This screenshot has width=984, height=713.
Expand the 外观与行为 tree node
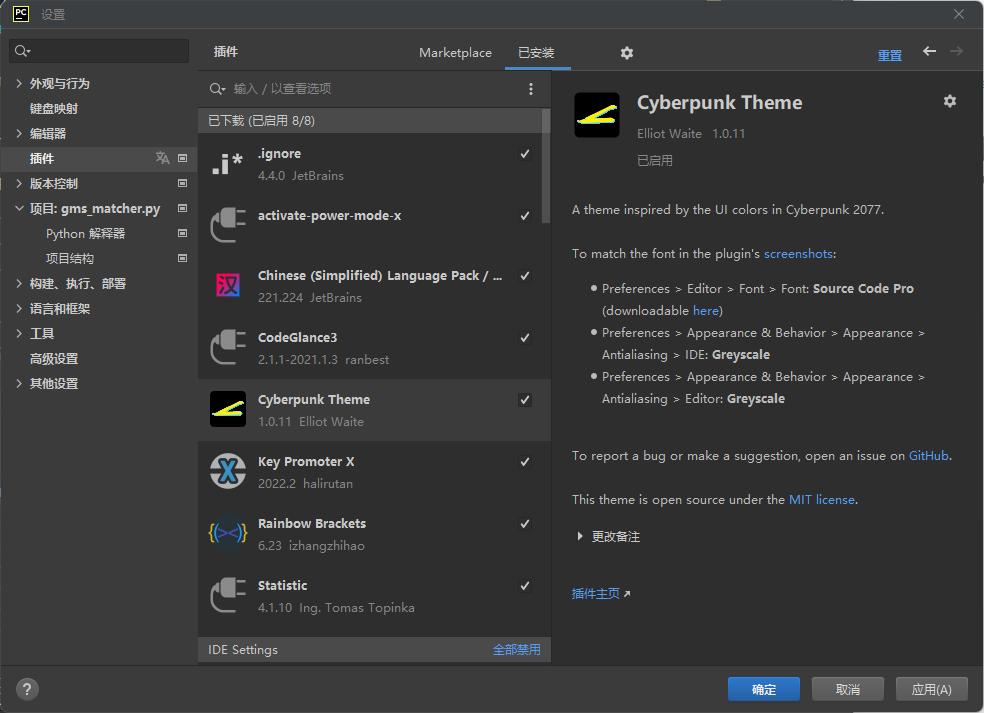[x=19, y=83]
